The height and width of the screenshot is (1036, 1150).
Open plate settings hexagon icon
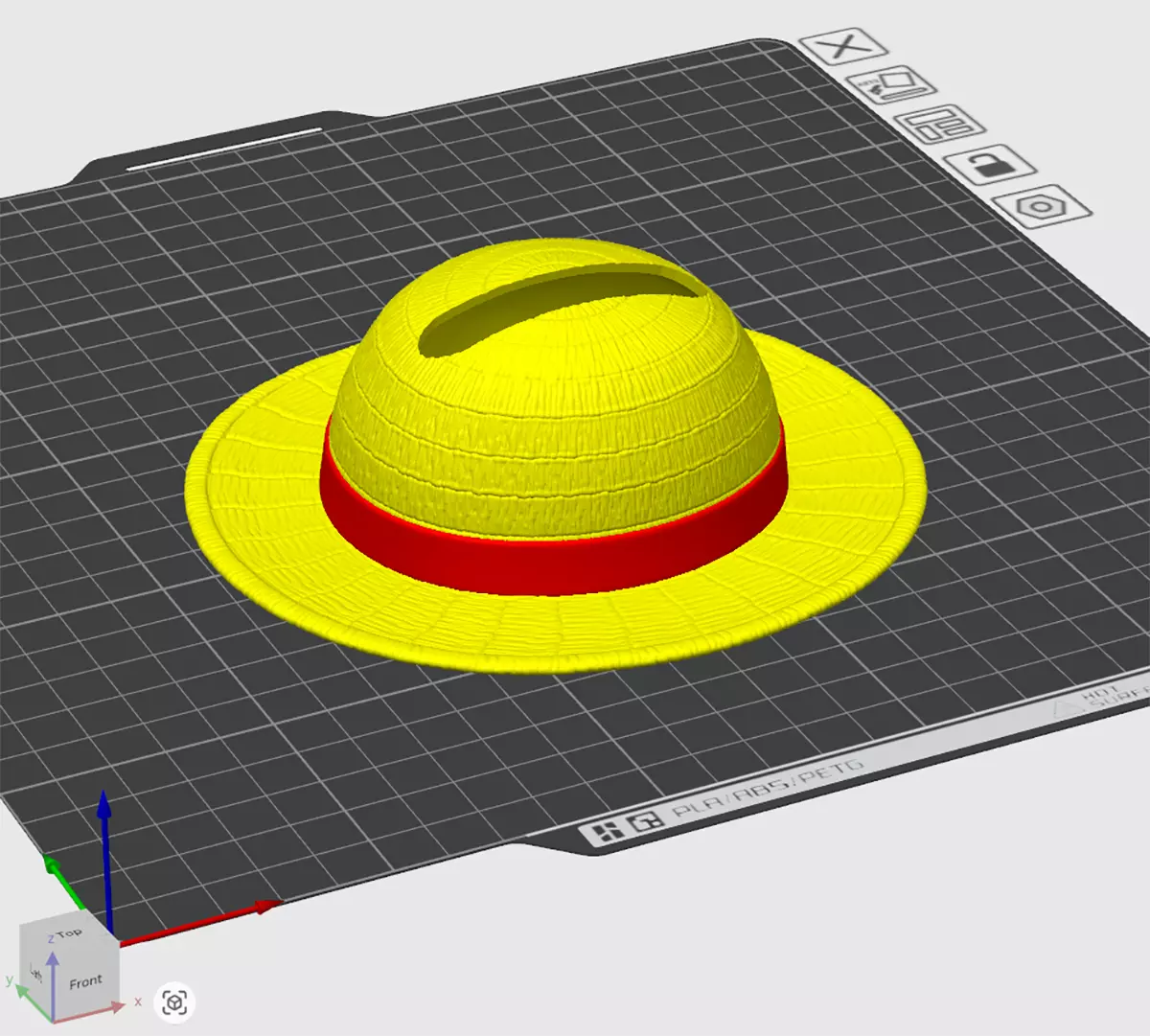(x=1042, y=207)
